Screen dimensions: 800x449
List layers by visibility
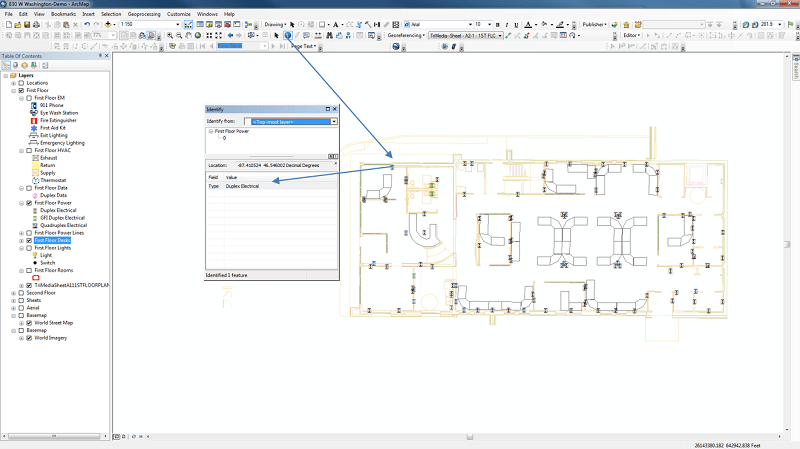point(24,65)
